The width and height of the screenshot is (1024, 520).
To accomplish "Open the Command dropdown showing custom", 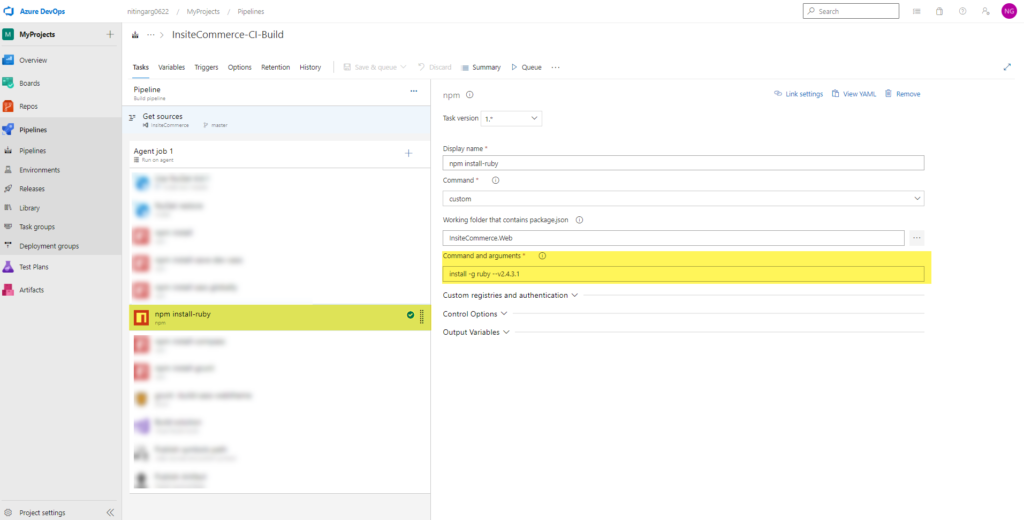I will click(683, 199).
